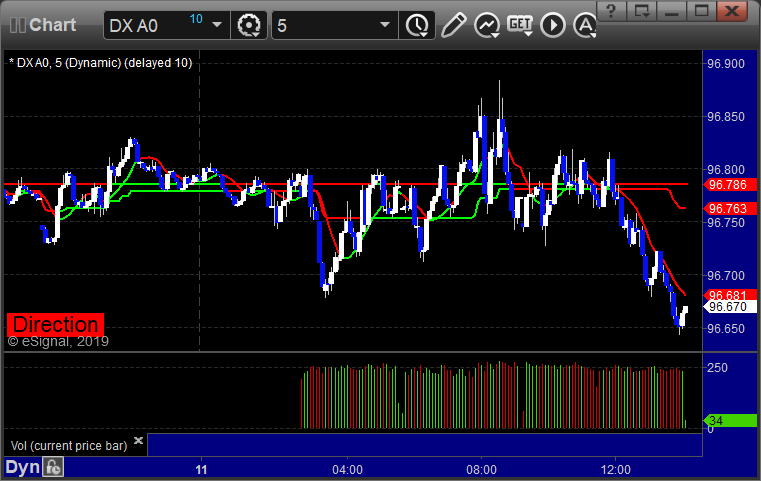Click the symbol settings gear icon
The height and width of the screenshot is (481, 761).
(x=249, y=25)
